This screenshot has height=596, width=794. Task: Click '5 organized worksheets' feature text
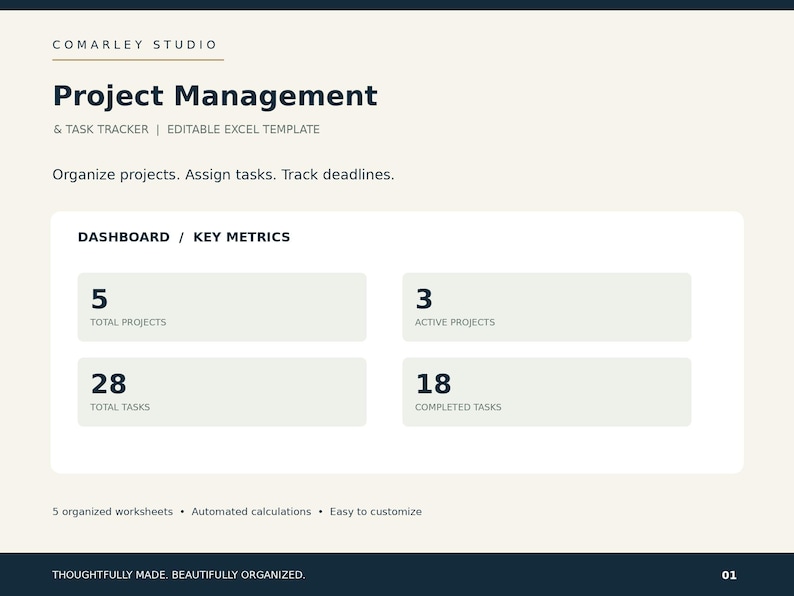112,512
